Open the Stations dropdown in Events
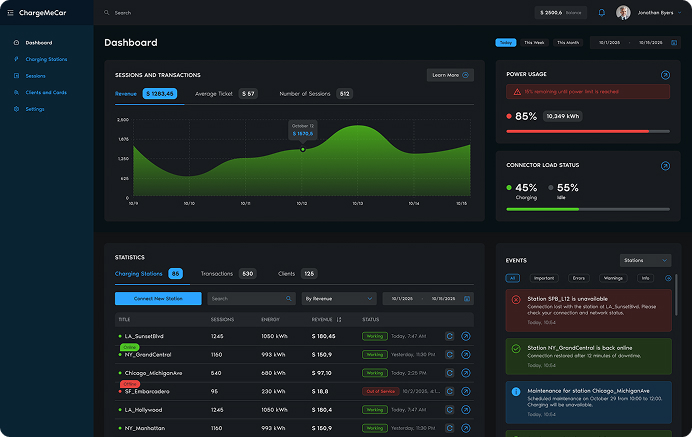 tap(645, 260)
